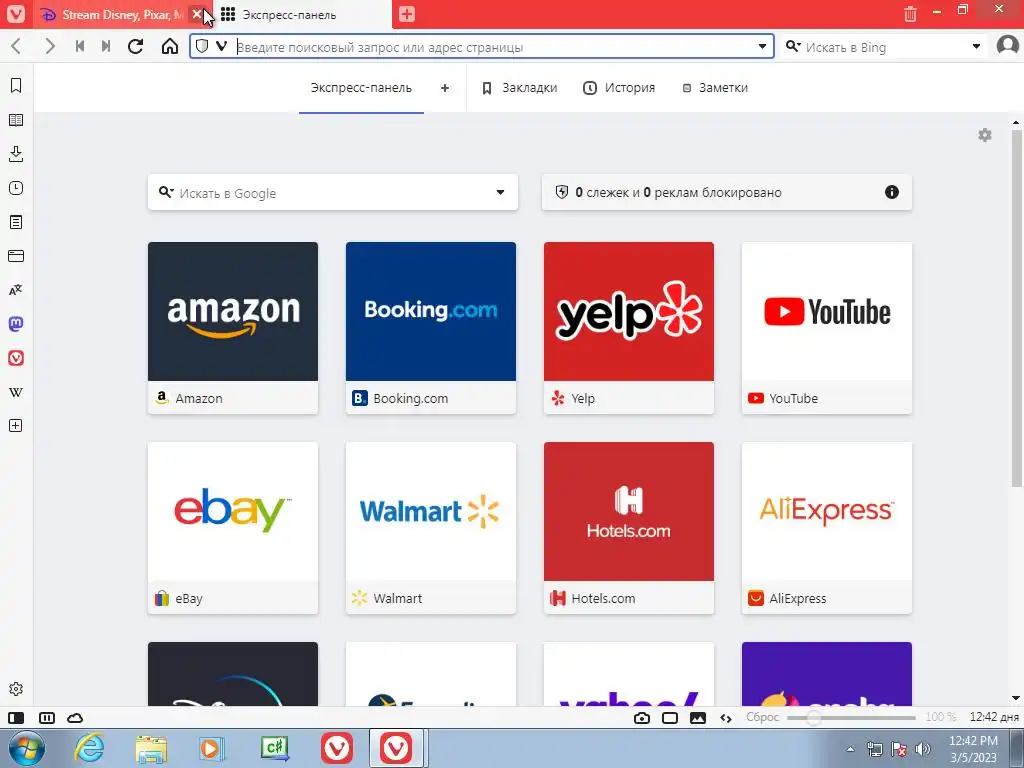This screenshot has height=768, width=1024.
Task: Add a new speed dial group
Action: point(445,88)
